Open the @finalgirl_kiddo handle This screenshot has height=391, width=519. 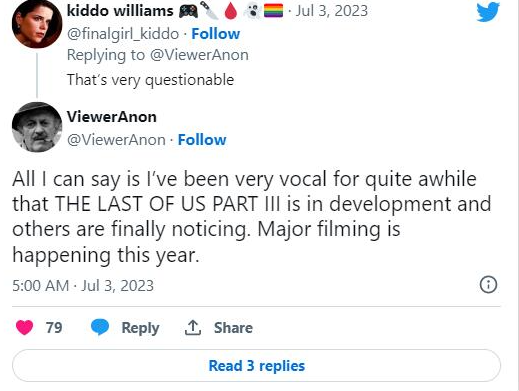click(123, 34)
